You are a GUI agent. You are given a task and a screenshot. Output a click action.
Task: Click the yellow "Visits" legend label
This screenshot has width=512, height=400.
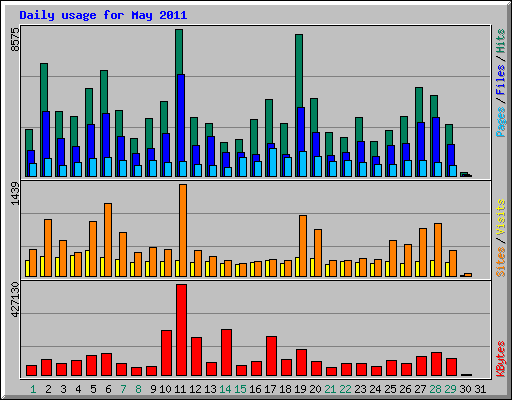tap(501, 218)
